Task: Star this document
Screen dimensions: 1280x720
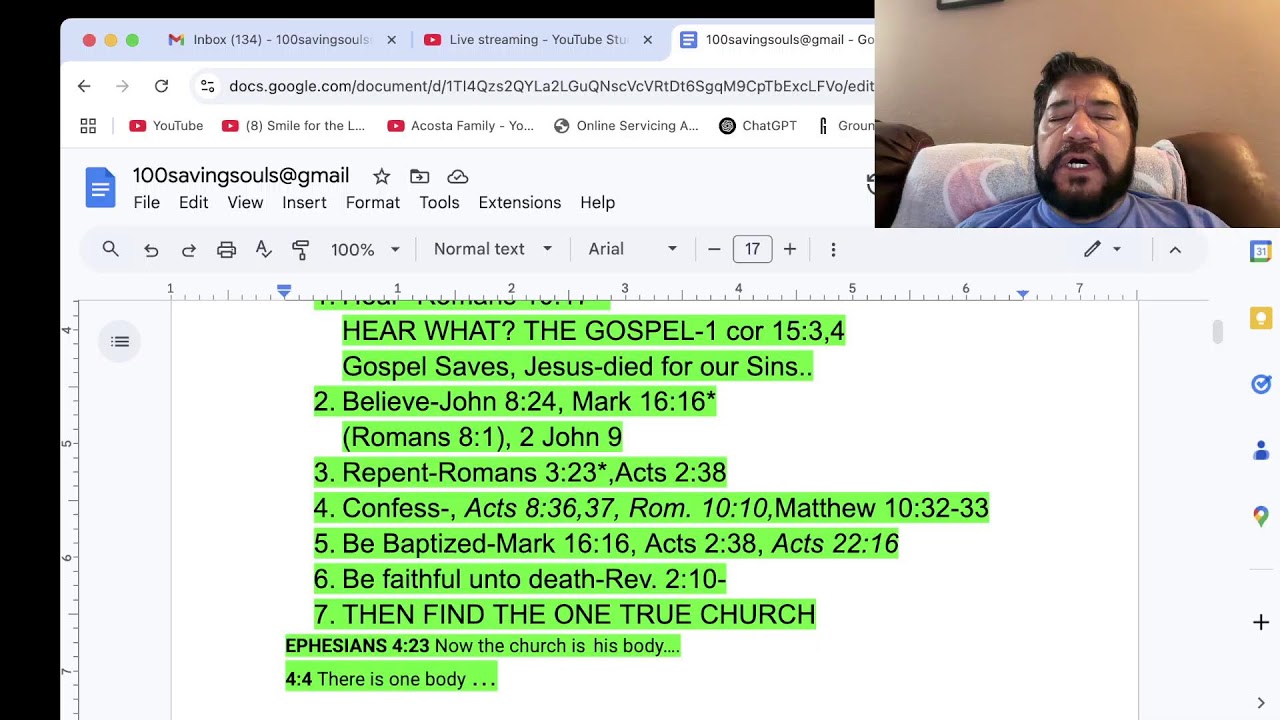Action: pos(381,177)
